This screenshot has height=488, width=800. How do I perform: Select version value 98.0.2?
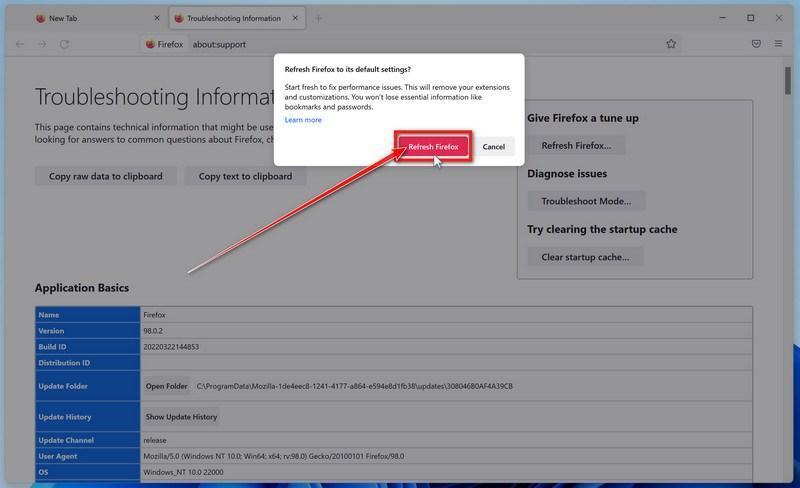[x=153, y=331]
